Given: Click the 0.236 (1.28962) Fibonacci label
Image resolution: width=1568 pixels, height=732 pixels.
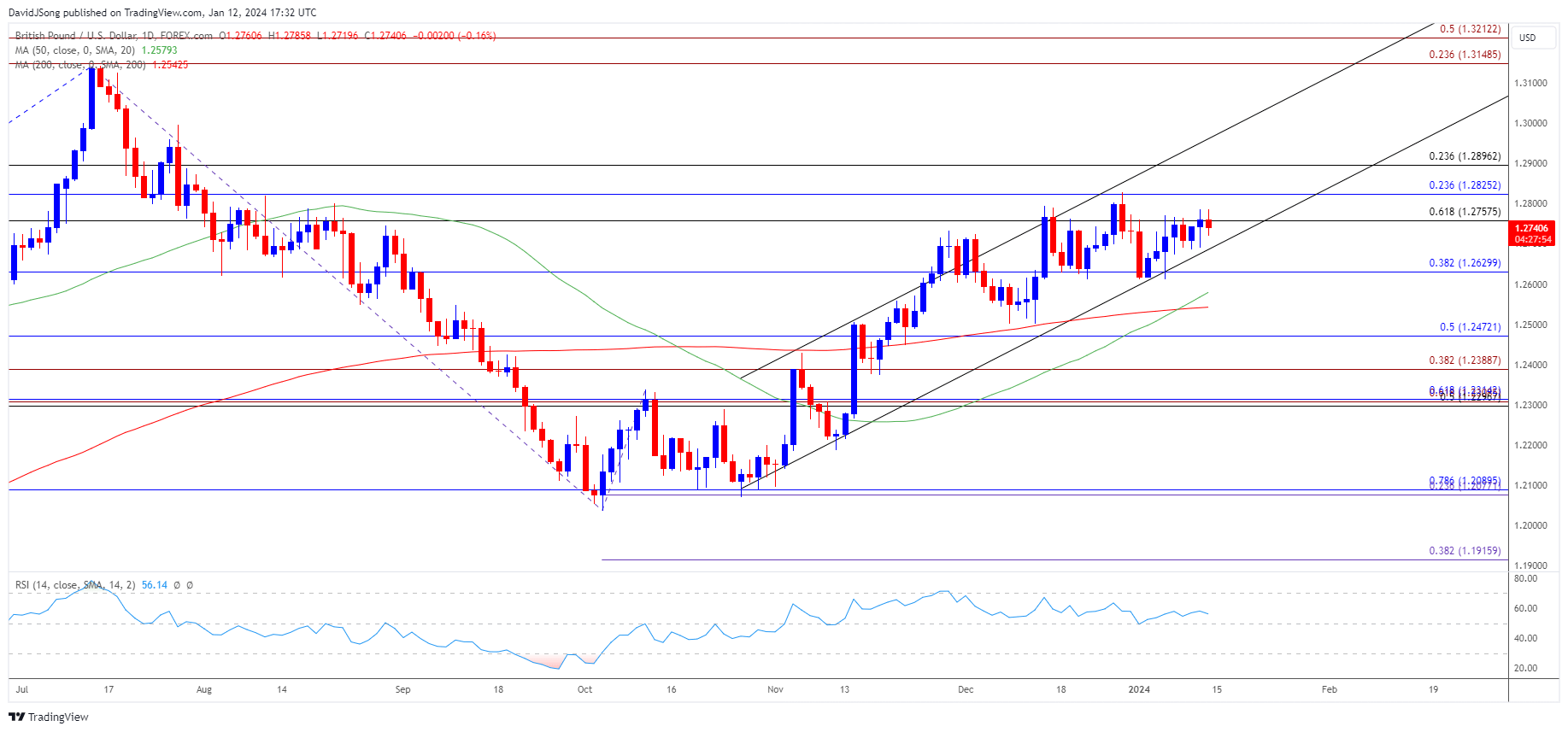Looking at the screenshot, I should pos(1465,156).
